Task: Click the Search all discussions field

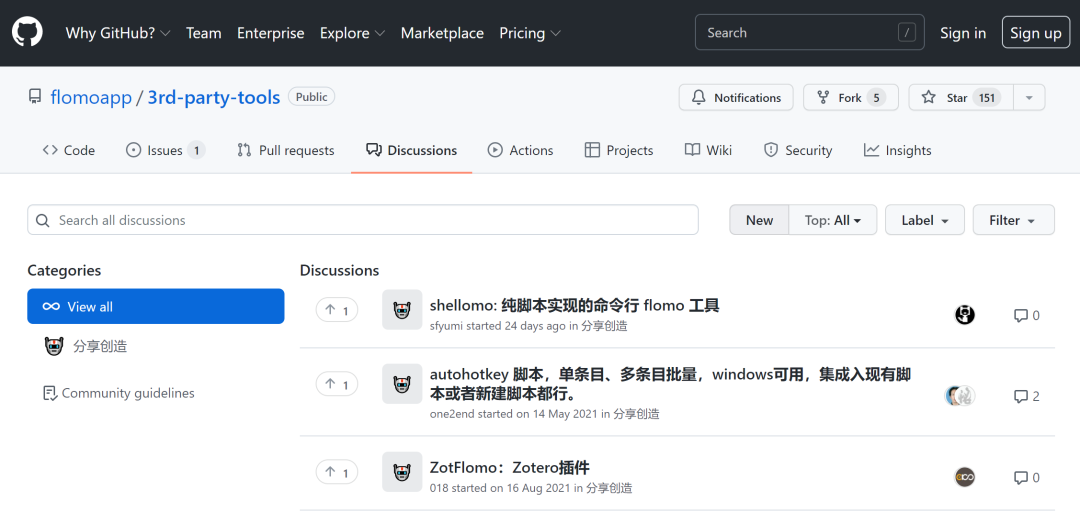Action: pyautogui.click(x=363, y=221)
